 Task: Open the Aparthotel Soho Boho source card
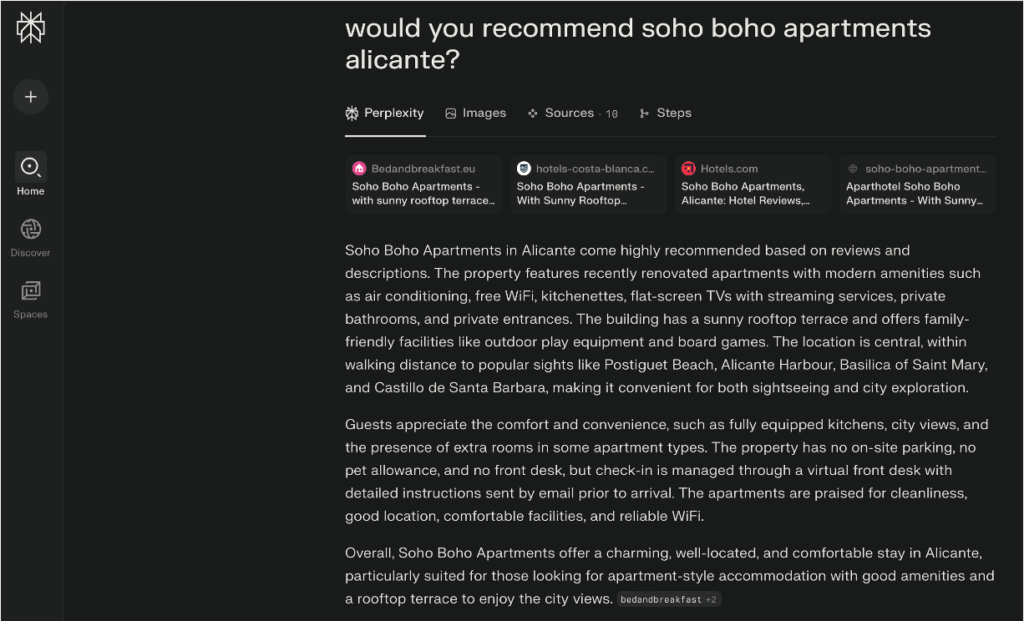click(x=917, y=185)
